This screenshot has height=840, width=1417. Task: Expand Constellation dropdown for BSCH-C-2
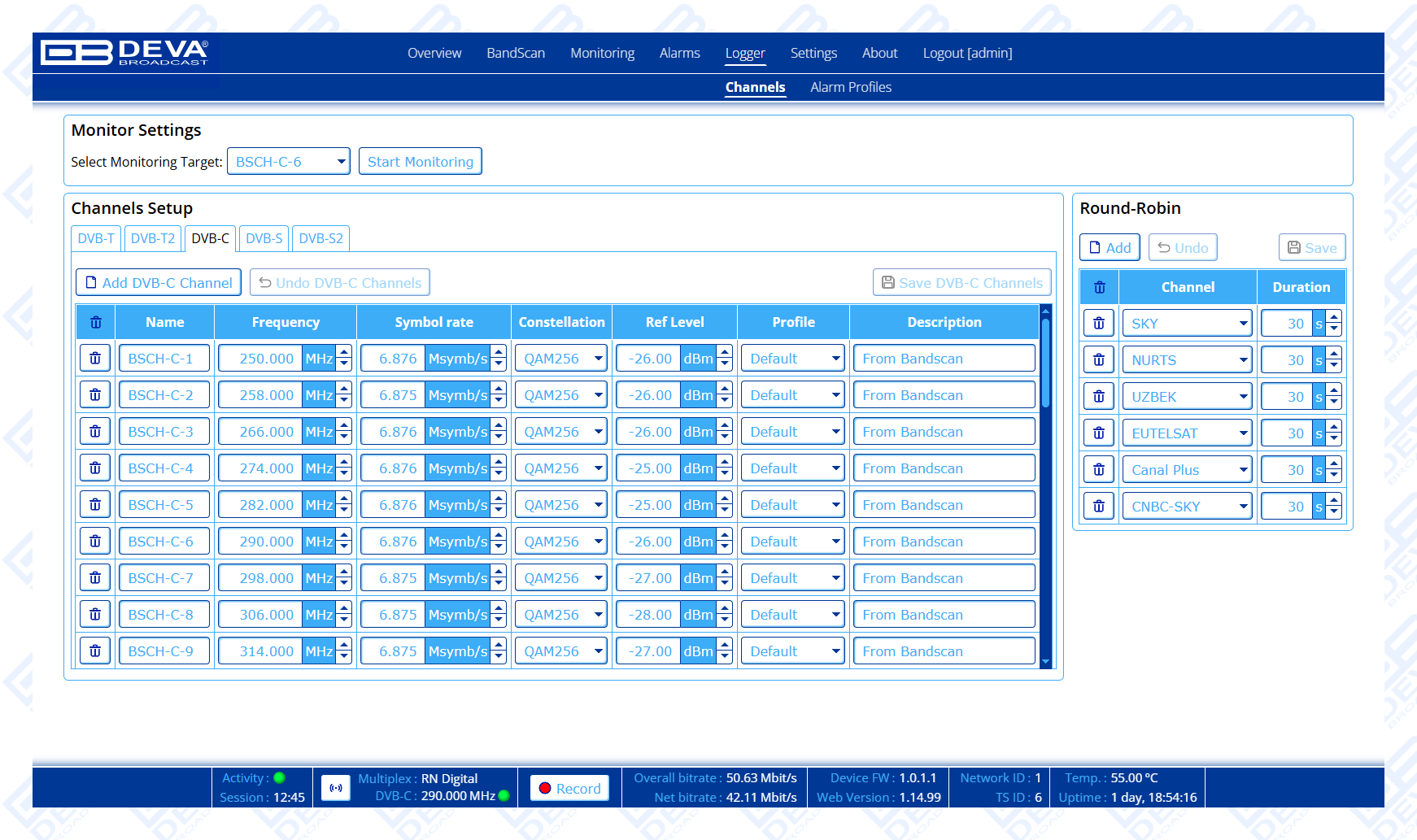point(561,395)
